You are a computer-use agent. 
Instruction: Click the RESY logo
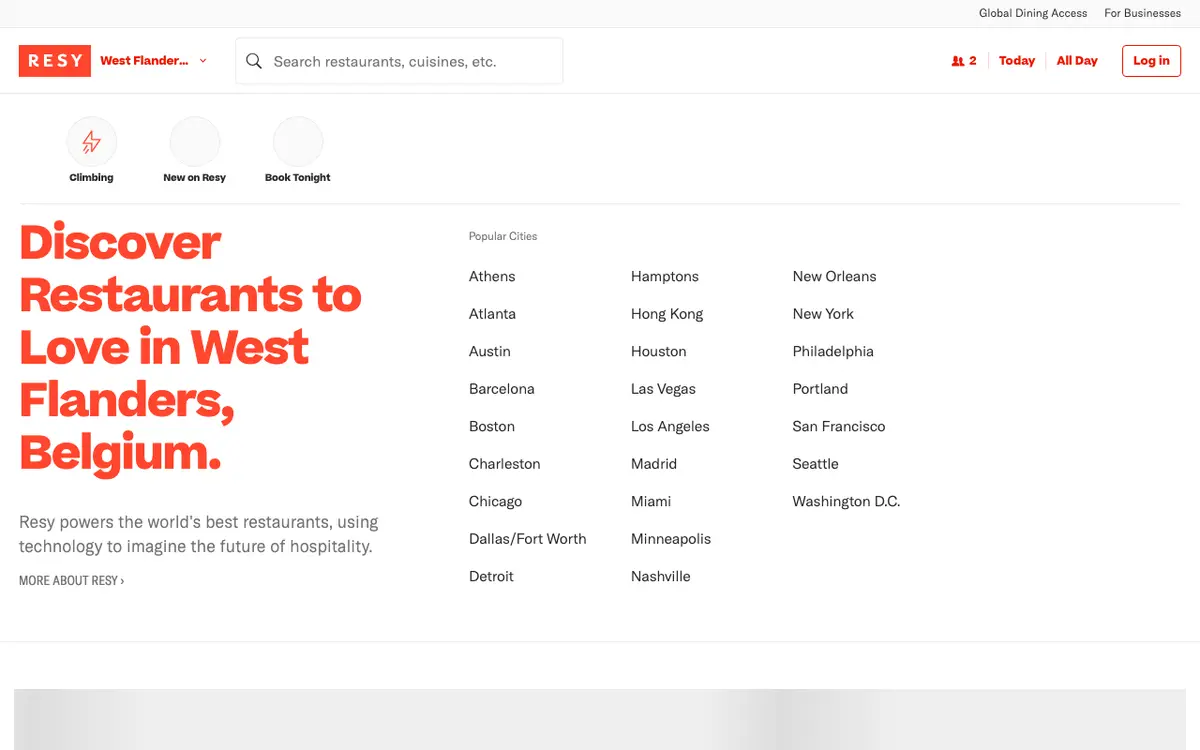tap(55, 61)
